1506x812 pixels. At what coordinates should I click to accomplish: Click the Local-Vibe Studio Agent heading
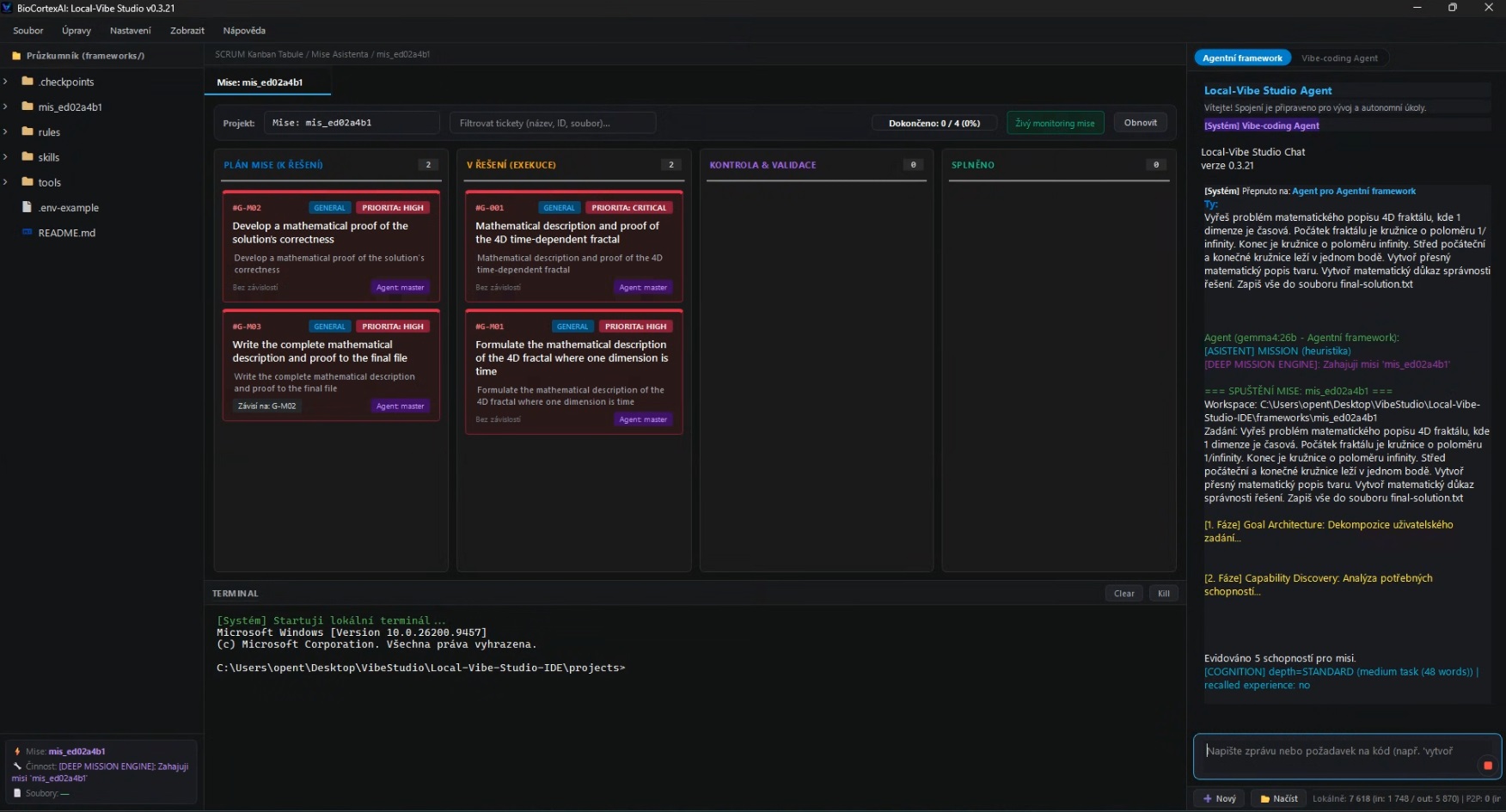pos(1268,90)
